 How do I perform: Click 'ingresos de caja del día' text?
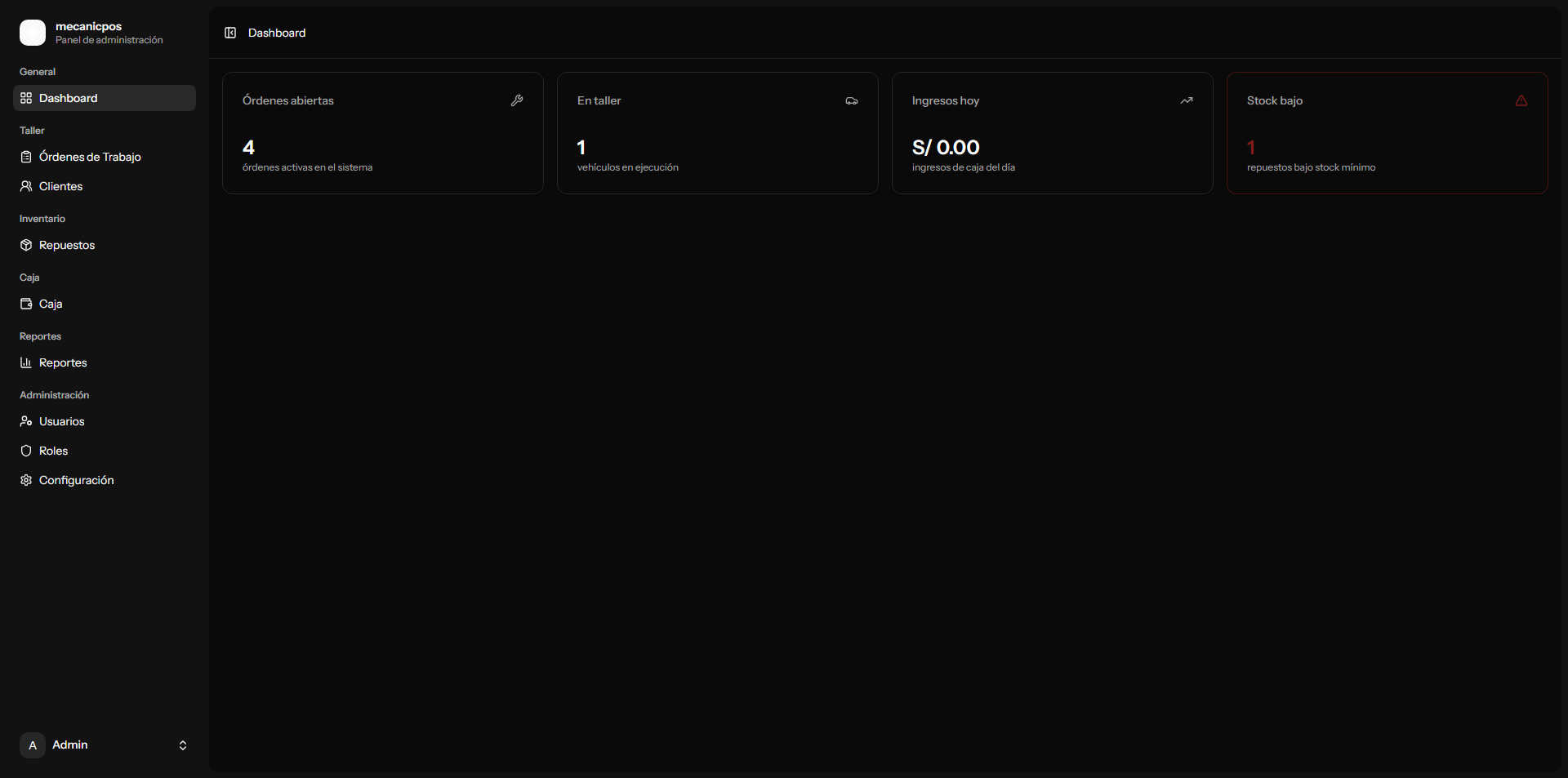coord(964,167)
